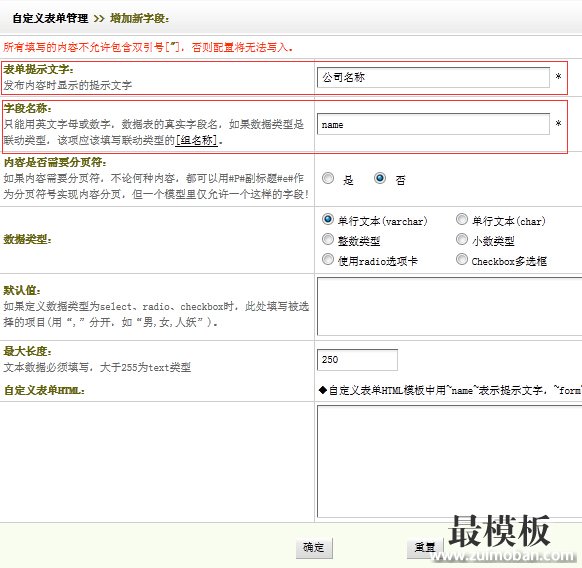Click the 自定义表单HTML label
The height and width of the screenshot is (568, 582).
pyautogui.click(x=44, y=390)
